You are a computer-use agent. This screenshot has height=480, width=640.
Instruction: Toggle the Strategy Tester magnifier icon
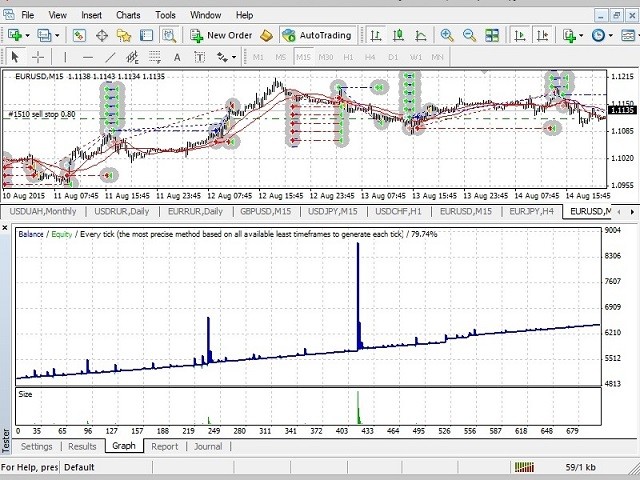169,36
